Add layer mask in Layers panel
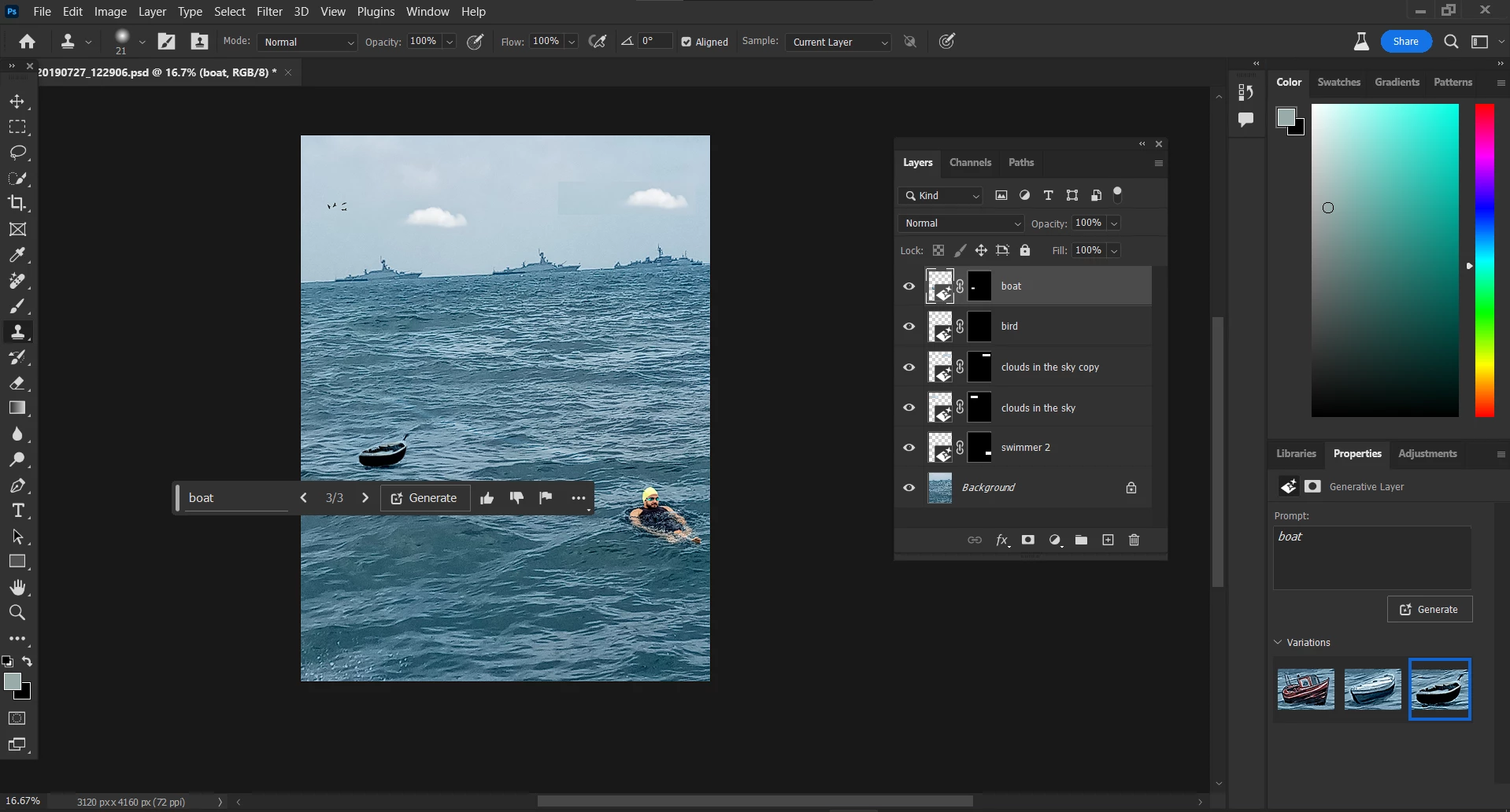The width and height of the screenshot is (1510, 812). click(x=1028, y=540)
